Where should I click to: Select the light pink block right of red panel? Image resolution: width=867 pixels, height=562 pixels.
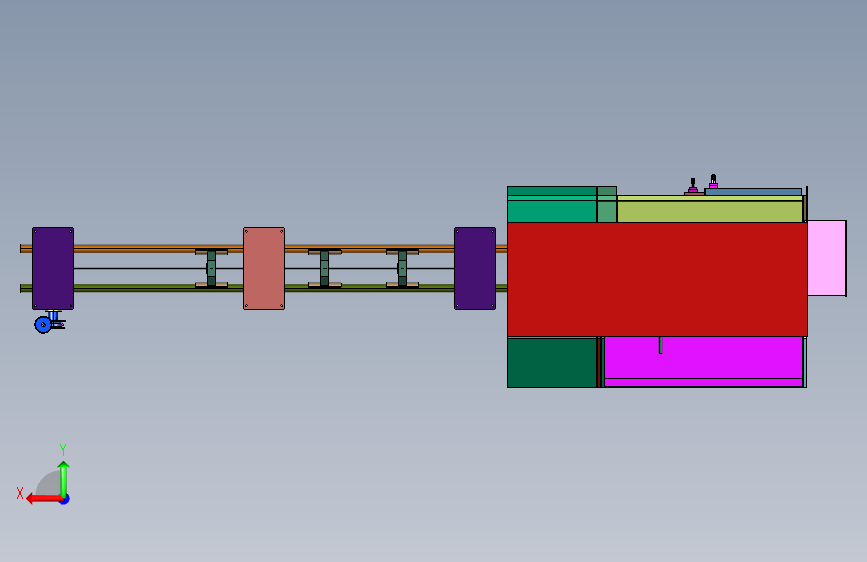(827, 258)
